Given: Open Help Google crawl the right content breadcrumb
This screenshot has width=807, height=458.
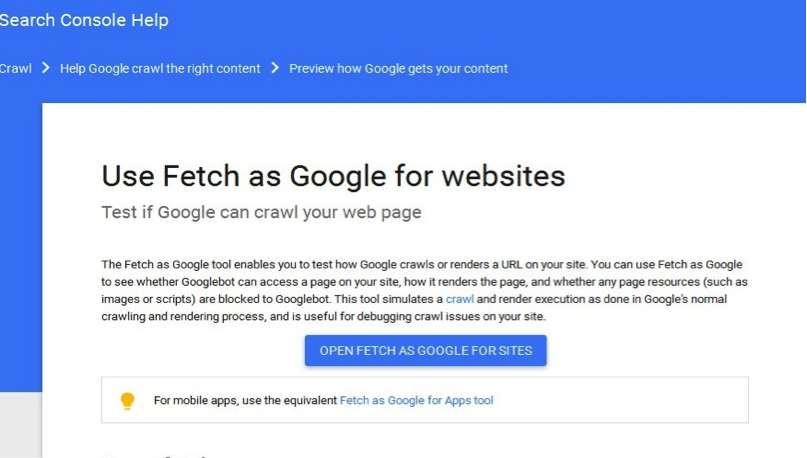Looking at the screenshot, I should (160, 68).
